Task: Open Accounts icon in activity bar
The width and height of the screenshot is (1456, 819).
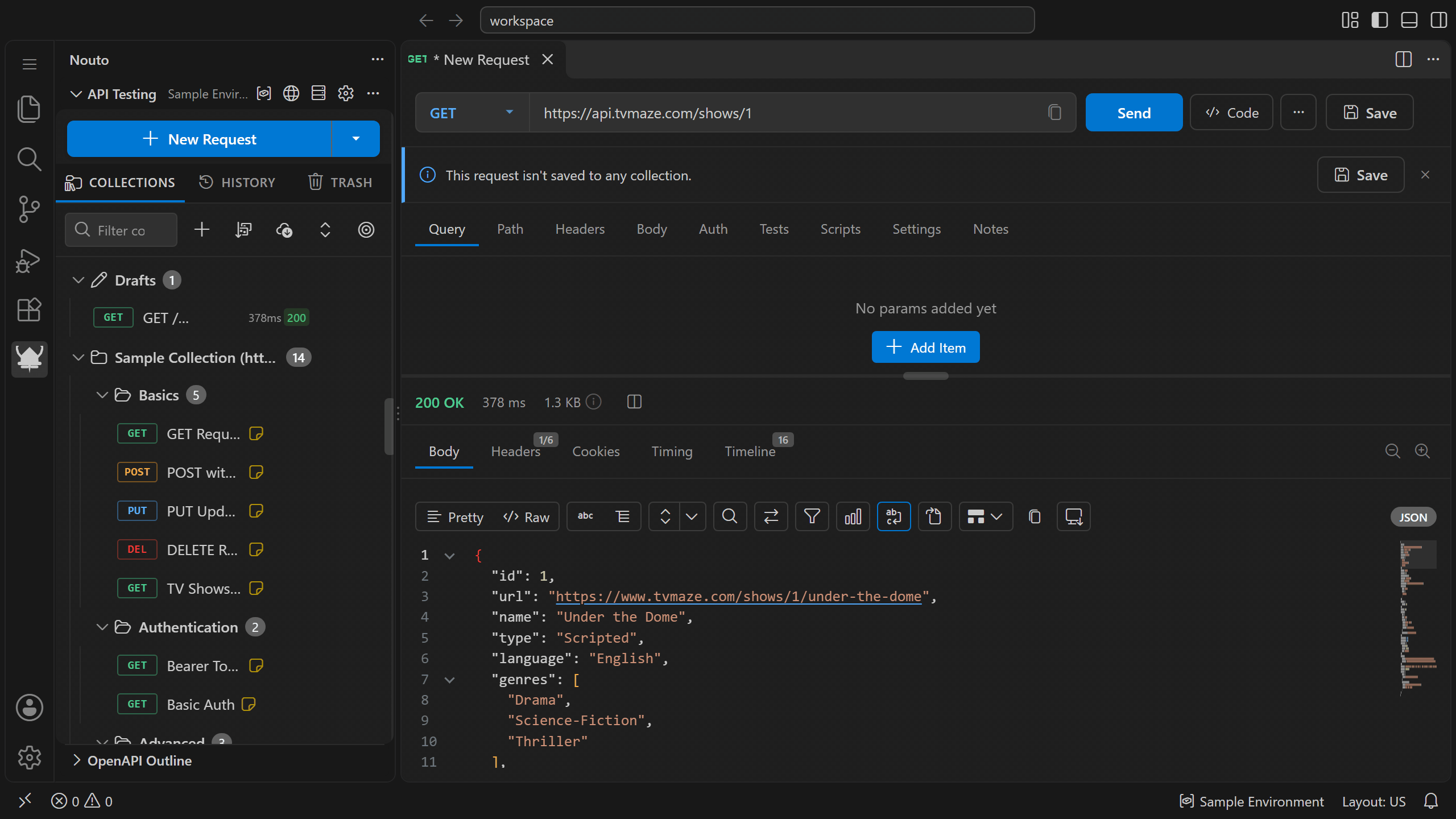Action: tap(29, 708)
